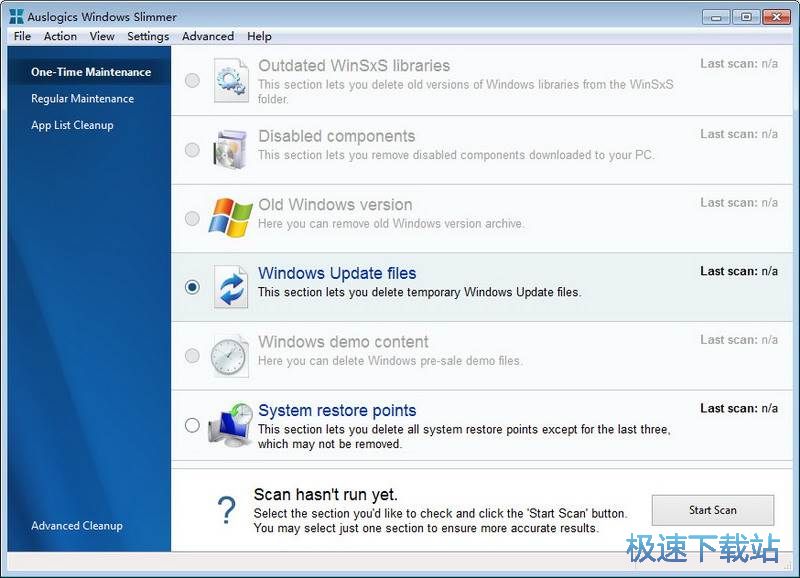Expand the View menu
800x578 pixels.
(102, 36)
